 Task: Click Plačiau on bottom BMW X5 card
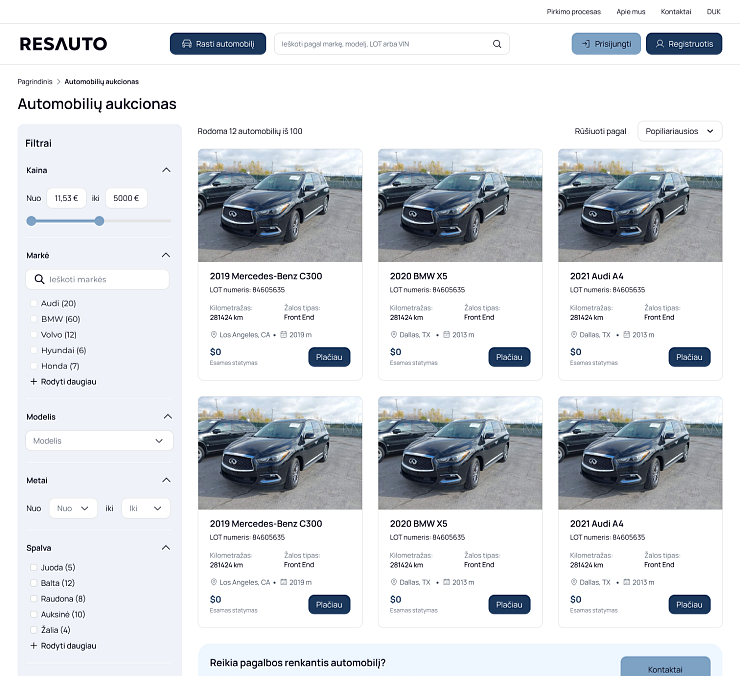509,604
